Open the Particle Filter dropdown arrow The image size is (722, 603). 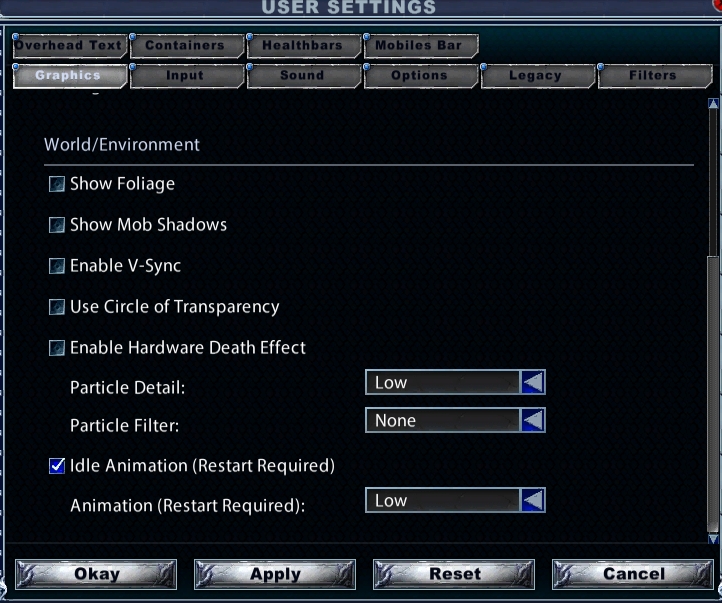pos(533,420)
